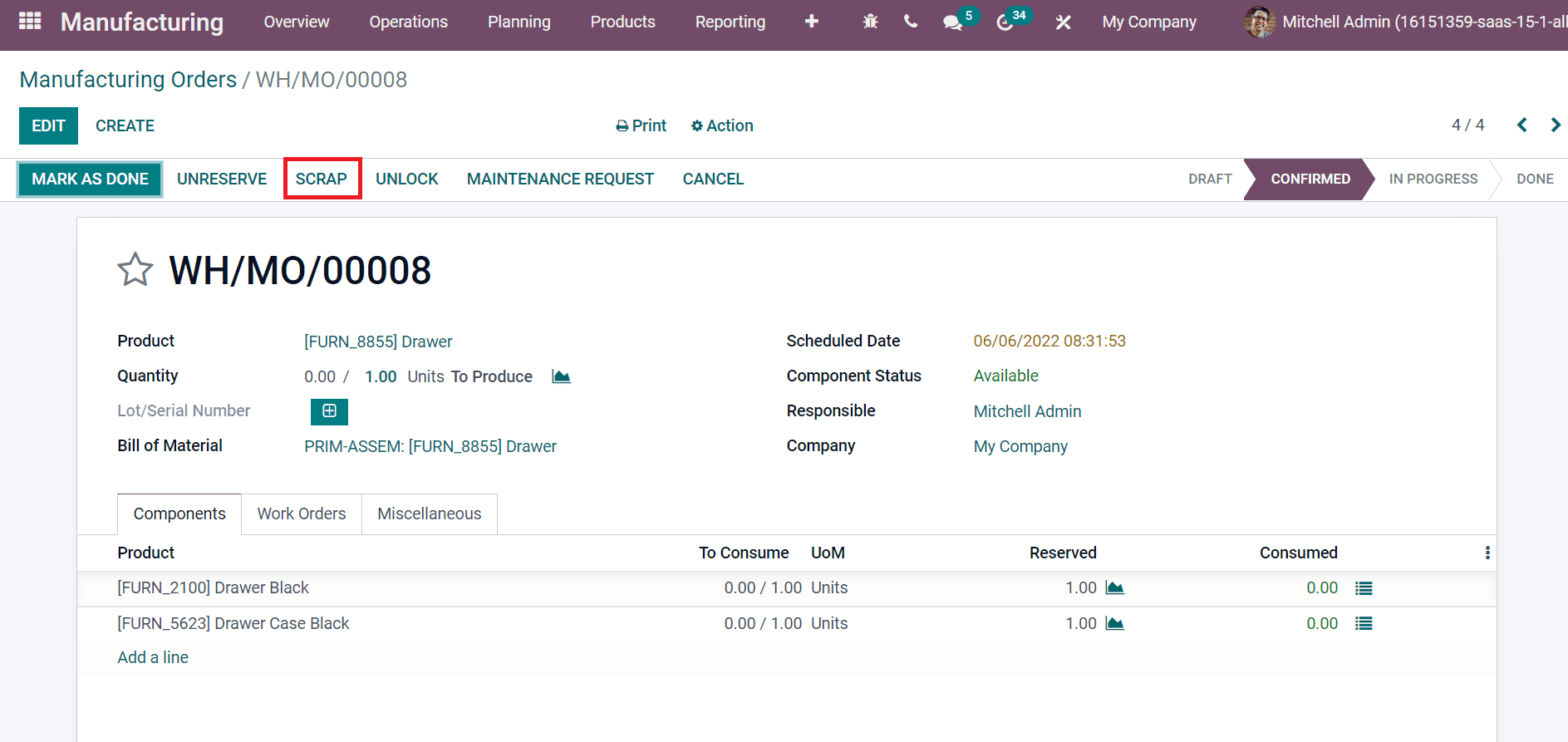Open the Mitchell Admin responsible link

pos(1027,411)
